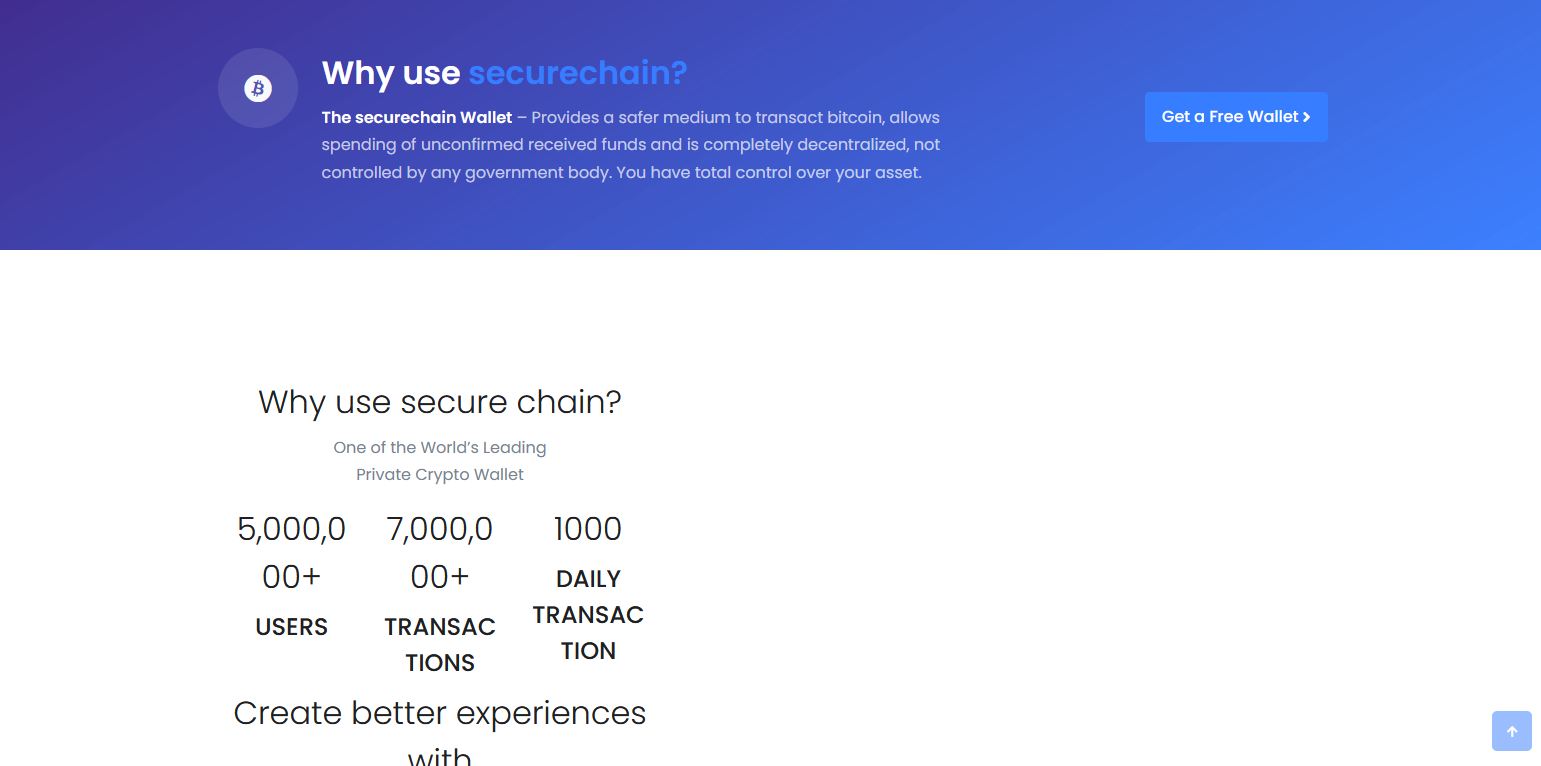Click the 7,000,000+ transactions counter

tap(440, 553)
